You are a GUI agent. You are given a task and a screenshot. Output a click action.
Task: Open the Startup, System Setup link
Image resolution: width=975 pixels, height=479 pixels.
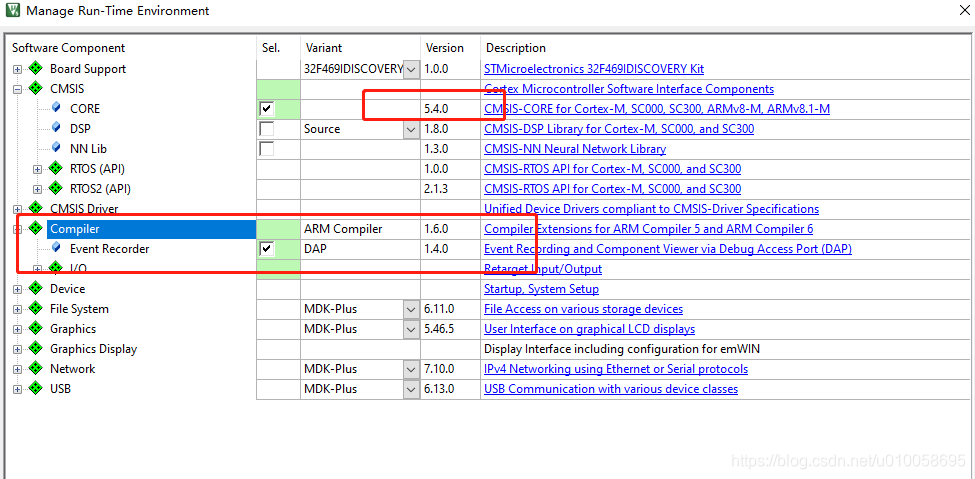click(542, 289)
